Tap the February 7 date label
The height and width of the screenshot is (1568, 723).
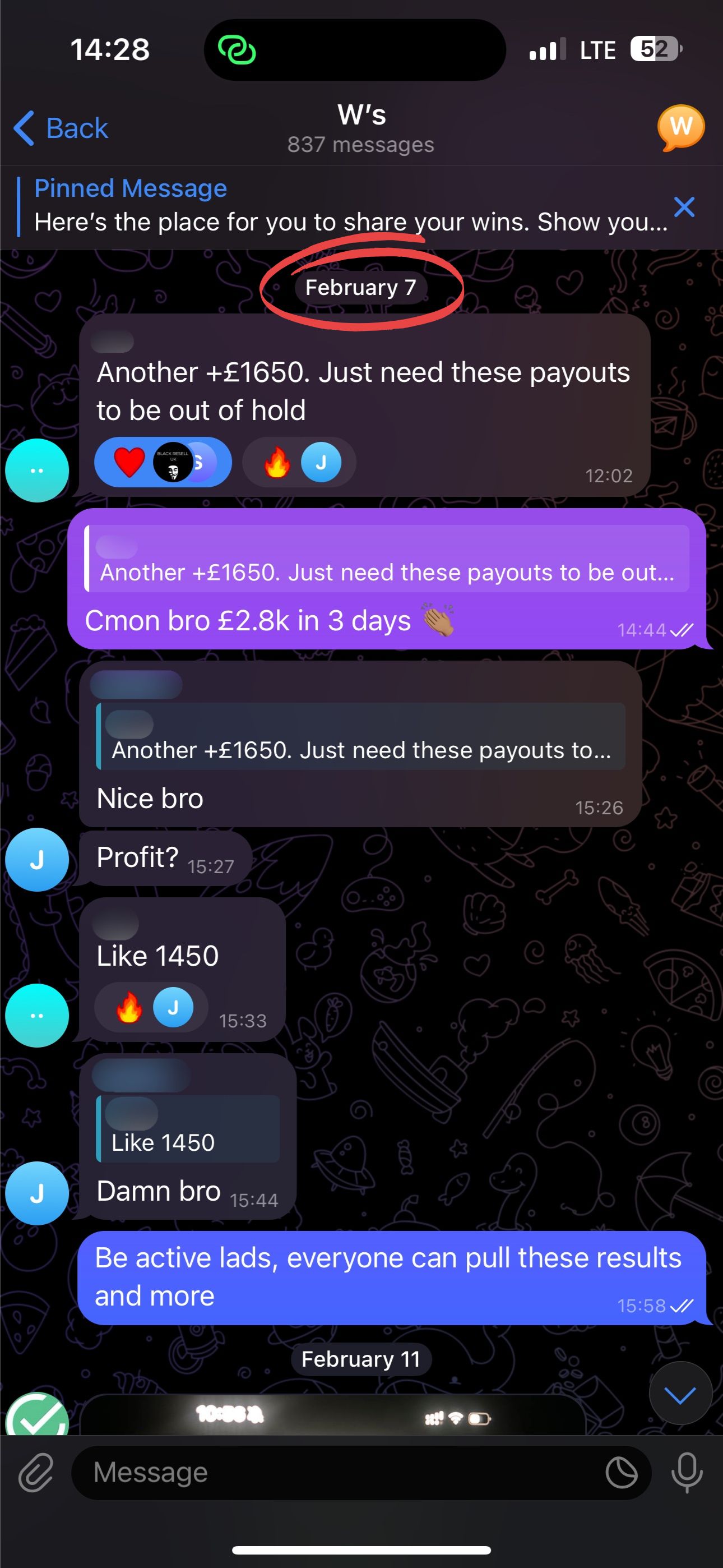tap(361, 287)
